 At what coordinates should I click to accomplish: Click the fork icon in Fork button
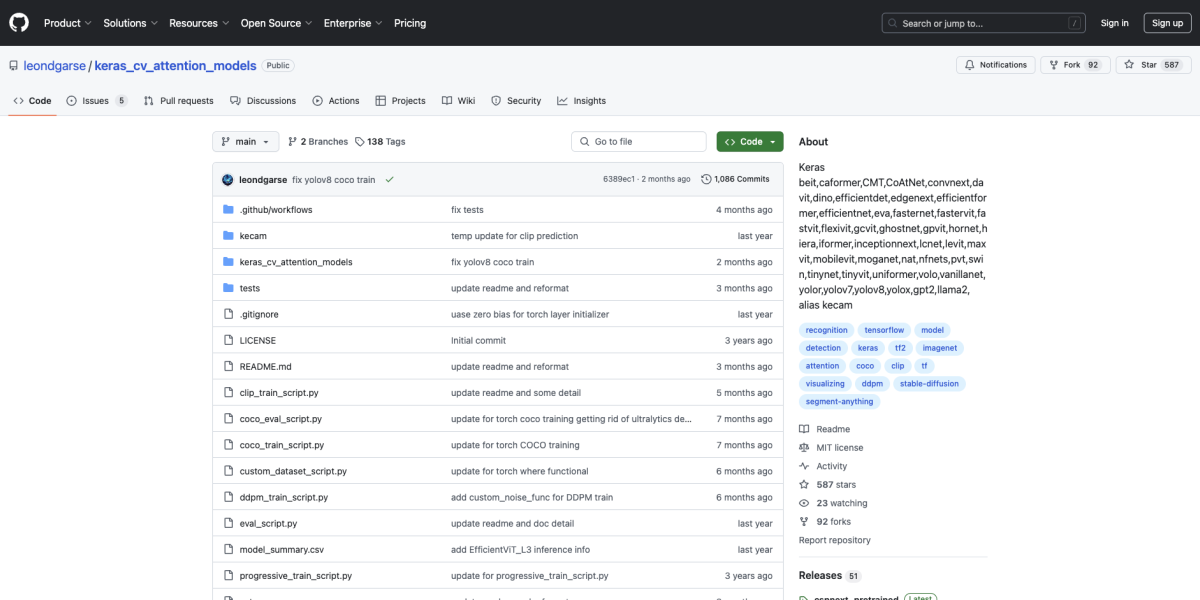pos(1054,65)
